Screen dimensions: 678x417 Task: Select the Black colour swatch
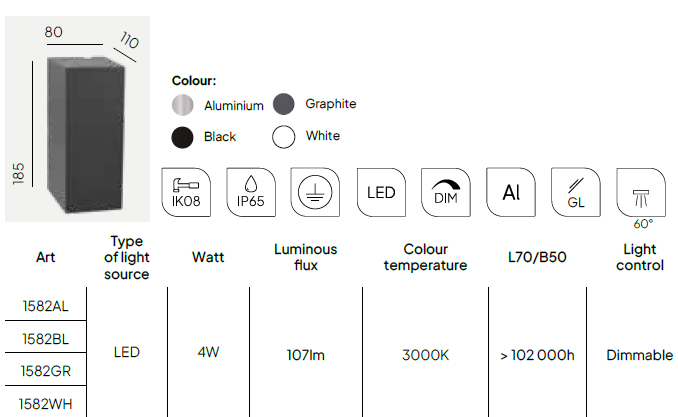[182, 138]
